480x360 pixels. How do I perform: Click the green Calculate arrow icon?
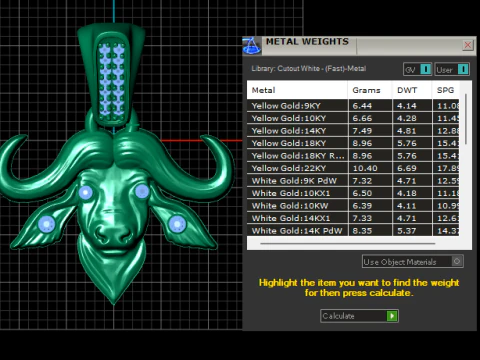pyautogui.click(x=392, y=316)
